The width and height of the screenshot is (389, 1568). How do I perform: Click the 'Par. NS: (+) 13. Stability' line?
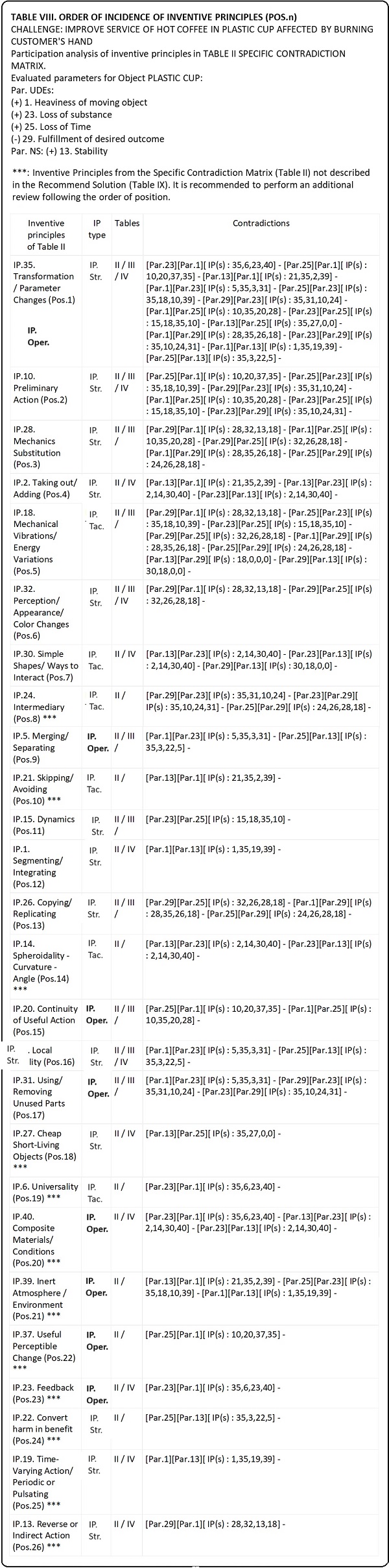point(60,151)
